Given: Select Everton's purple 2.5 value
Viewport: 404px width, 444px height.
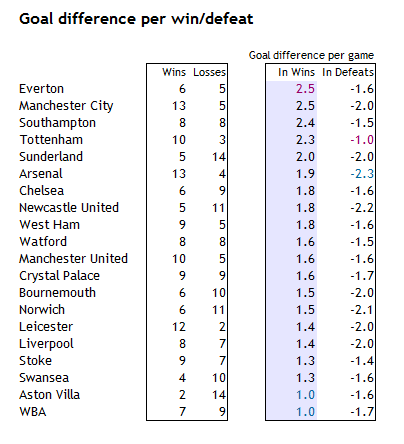Looking at the screenshot, I should [305, 89].
